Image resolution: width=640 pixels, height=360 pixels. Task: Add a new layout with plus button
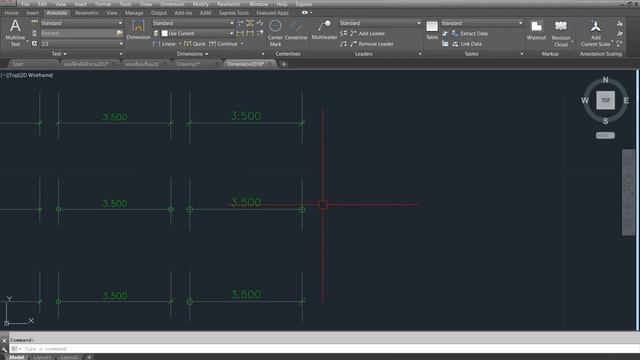[x=89, y=357]
